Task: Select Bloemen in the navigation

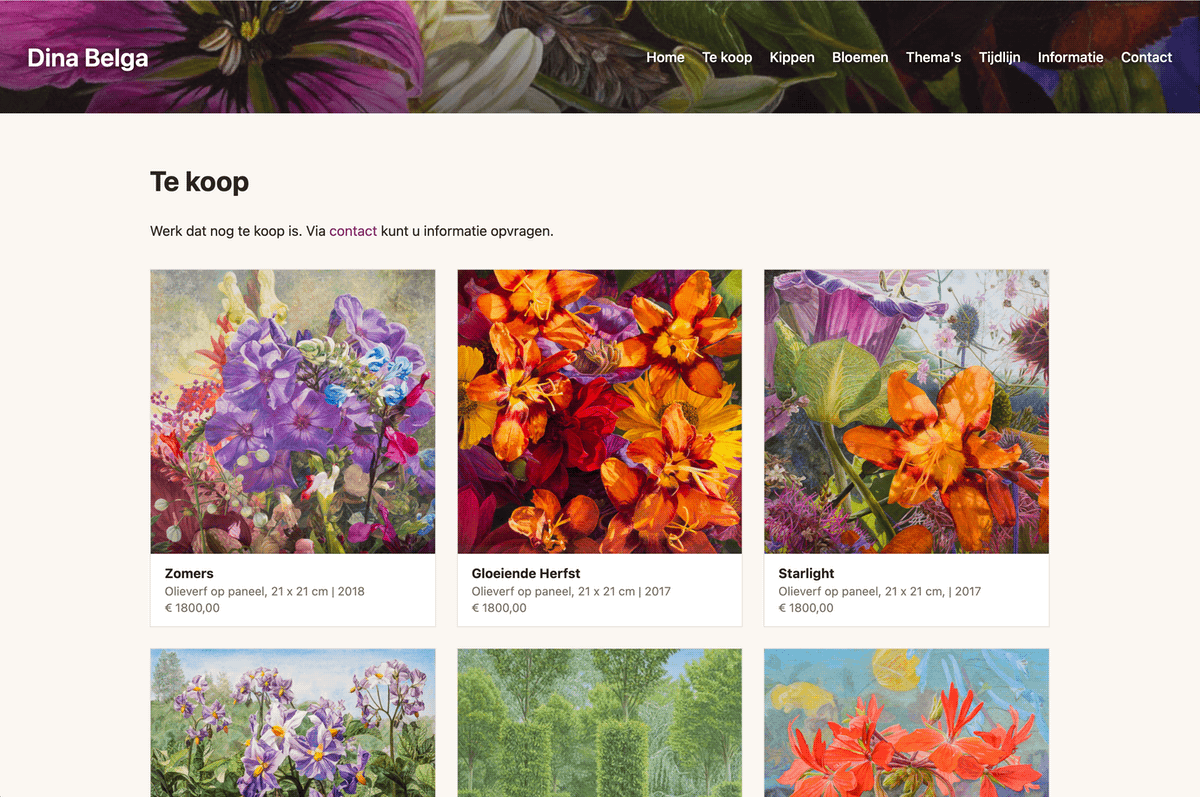Action: click(860, 57)
